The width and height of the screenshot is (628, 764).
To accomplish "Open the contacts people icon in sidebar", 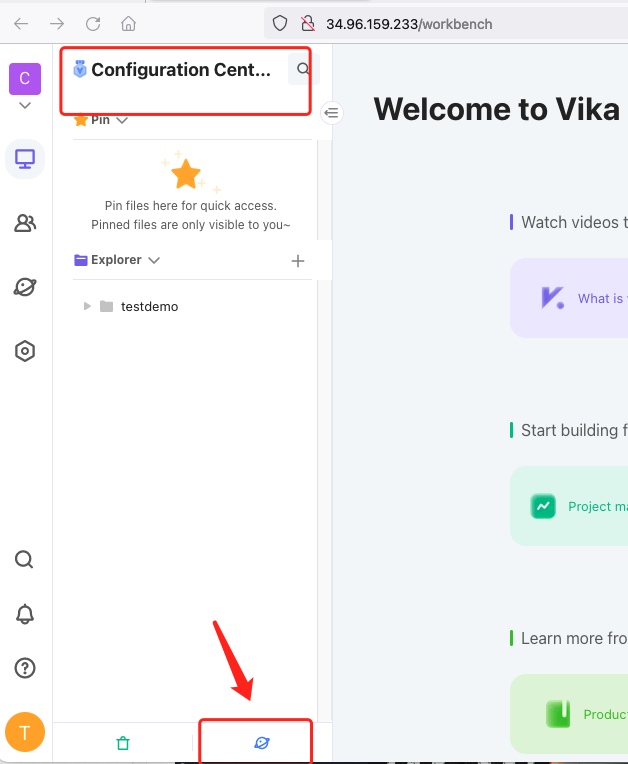I will coord(25,223).
